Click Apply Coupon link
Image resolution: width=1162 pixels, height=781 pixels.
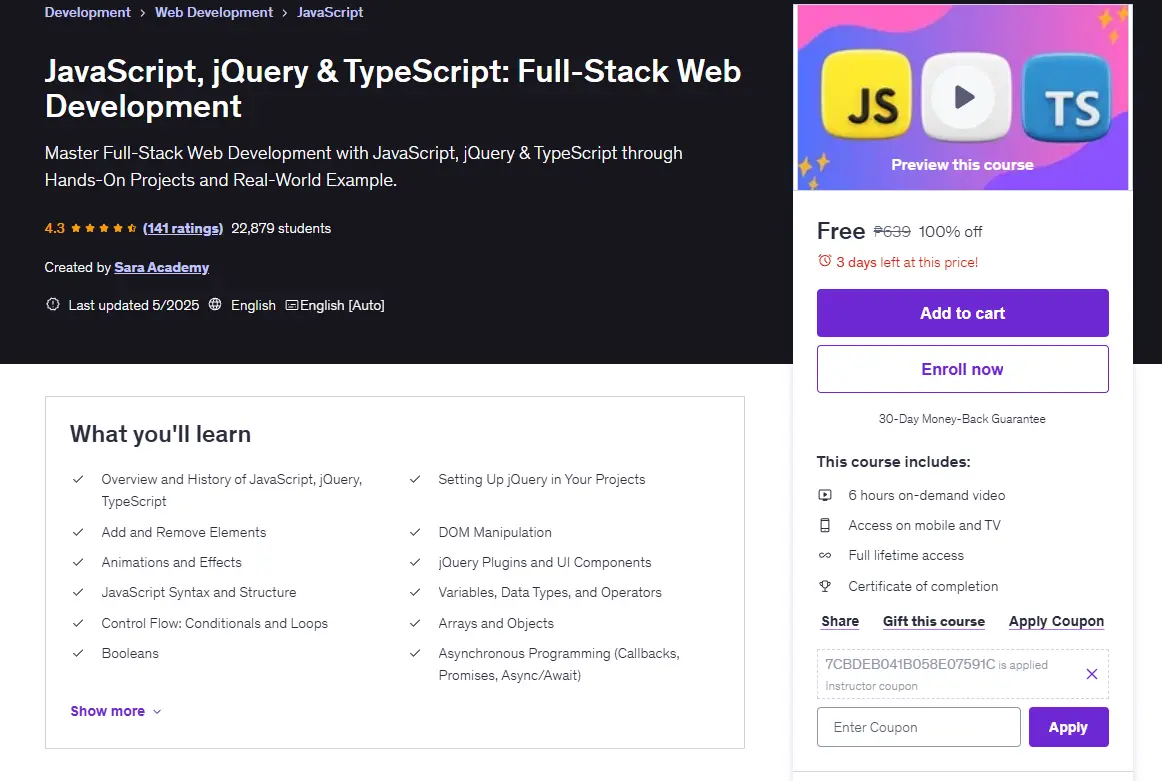pos(1056,621)
